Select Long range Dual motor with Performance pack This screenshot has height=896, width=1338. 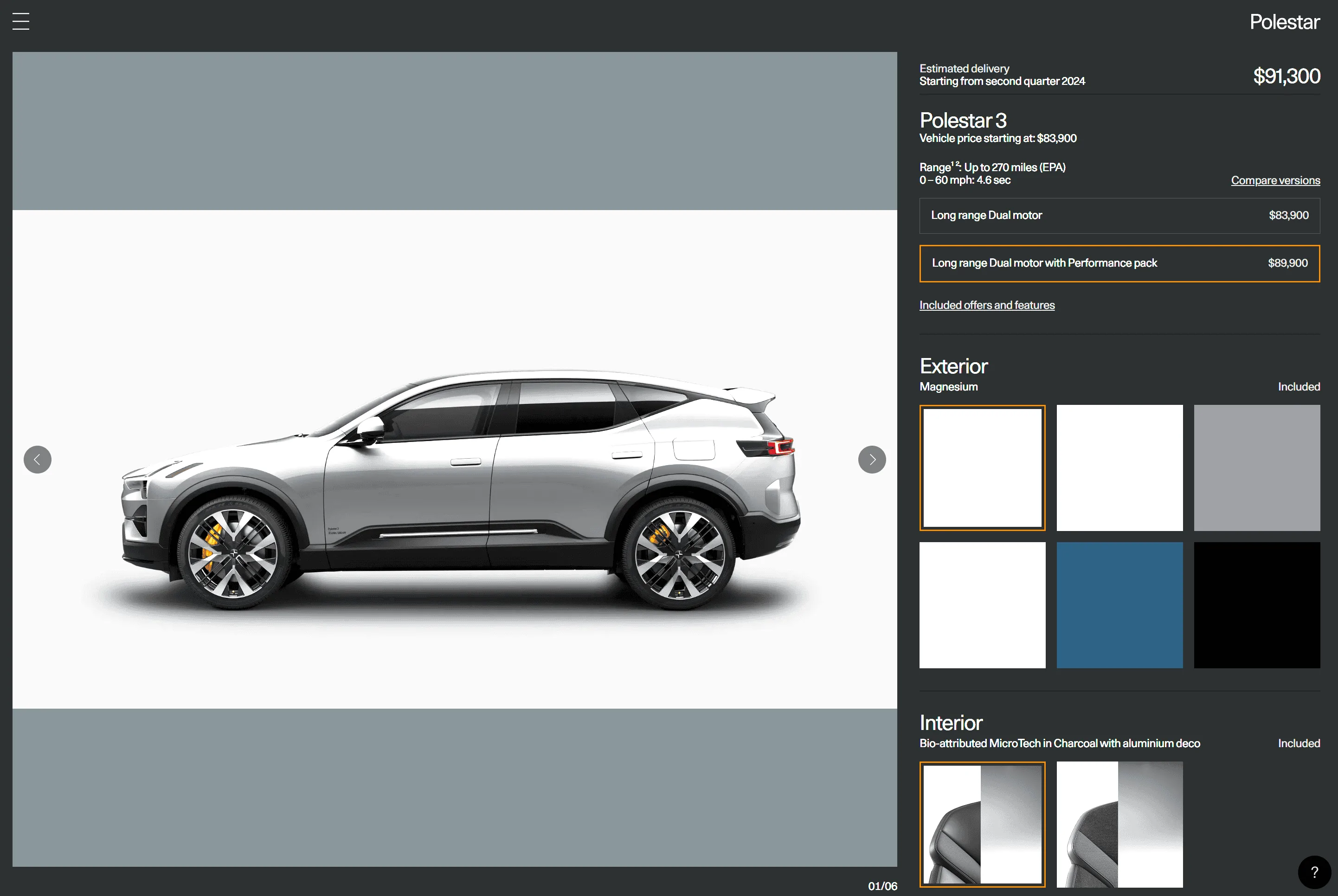click(x=1119, y=263)
